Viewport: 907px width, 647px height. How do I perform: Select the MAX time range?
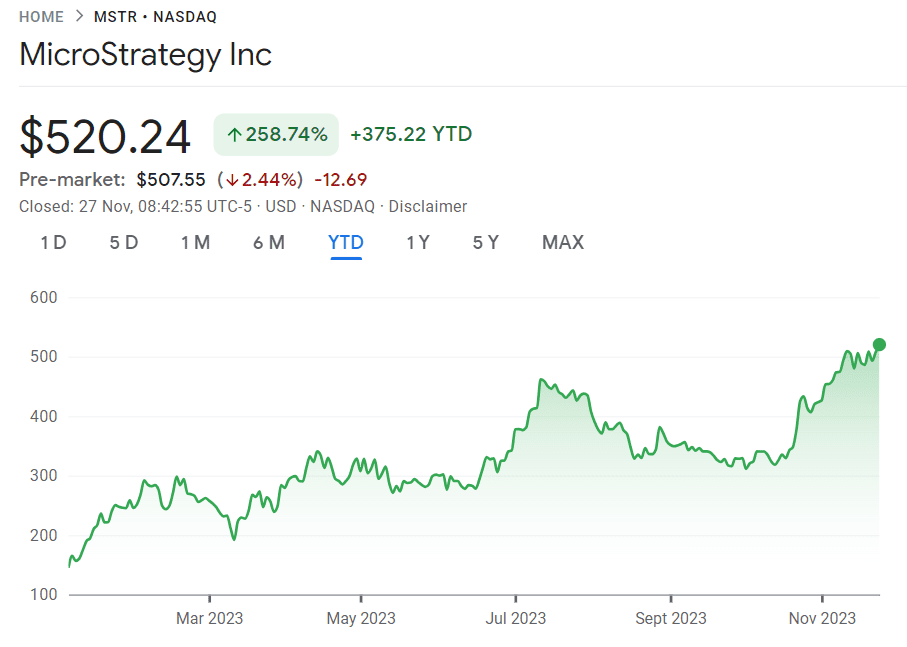click(x=562, y=242)
